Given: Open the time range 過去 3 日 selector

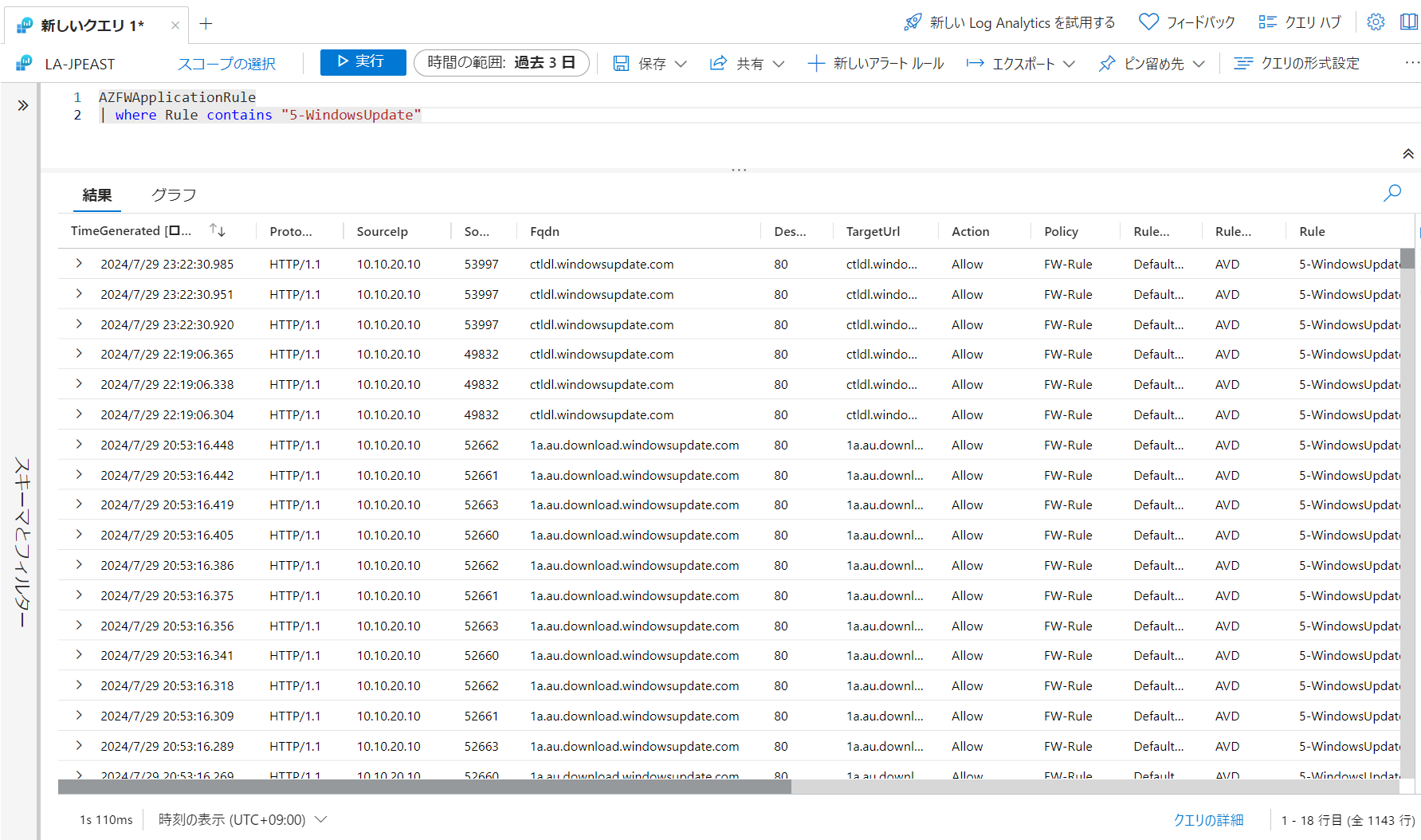Looking at the screenshot, I should (501, 63).
